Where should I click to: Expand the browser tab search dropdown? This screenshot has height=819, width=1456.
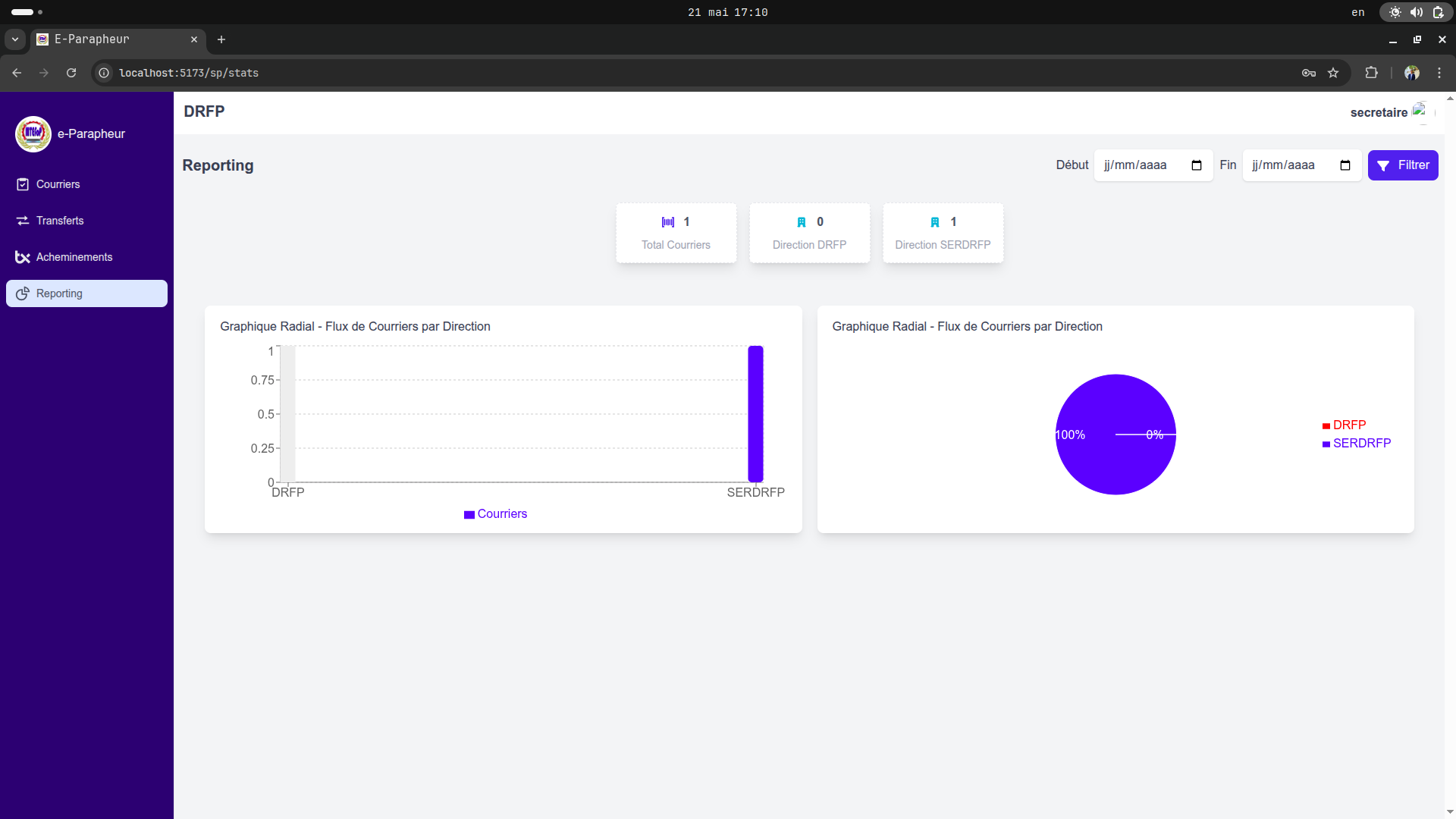point(15,39)
